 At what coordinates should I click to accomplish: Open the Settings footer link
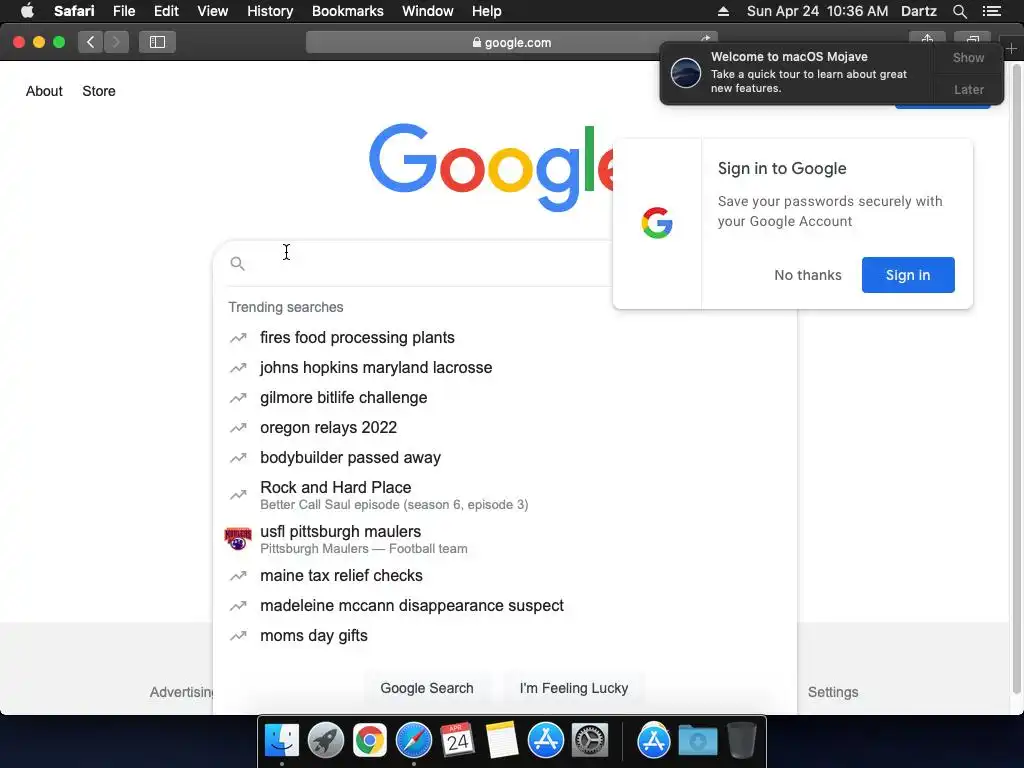click(x=833, y=692)
